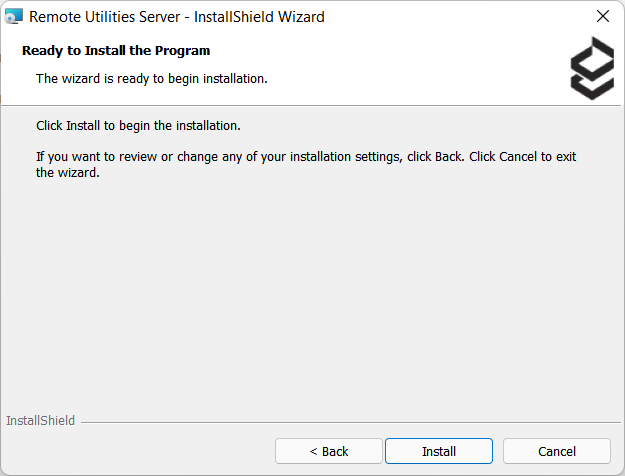Close the InstallShield Wizard window
Viewport: 625px width, 476px height.
pyautogui.click(x=602, y=17)
